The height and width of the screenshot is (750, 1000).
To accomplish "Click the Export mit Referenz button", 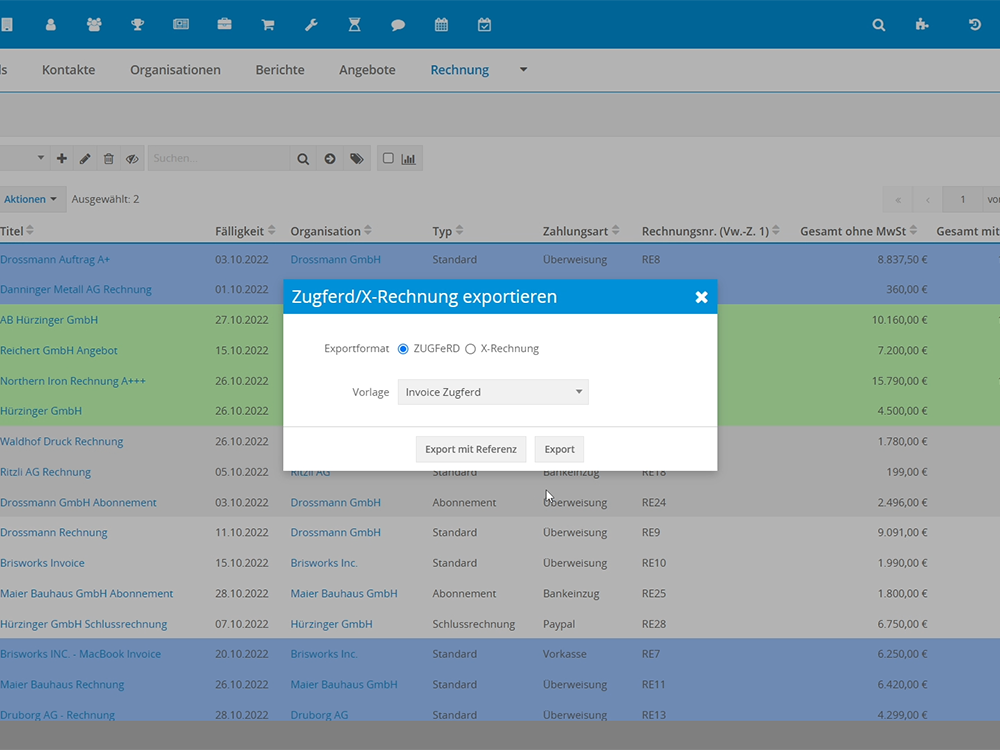I will pos(470,449).
